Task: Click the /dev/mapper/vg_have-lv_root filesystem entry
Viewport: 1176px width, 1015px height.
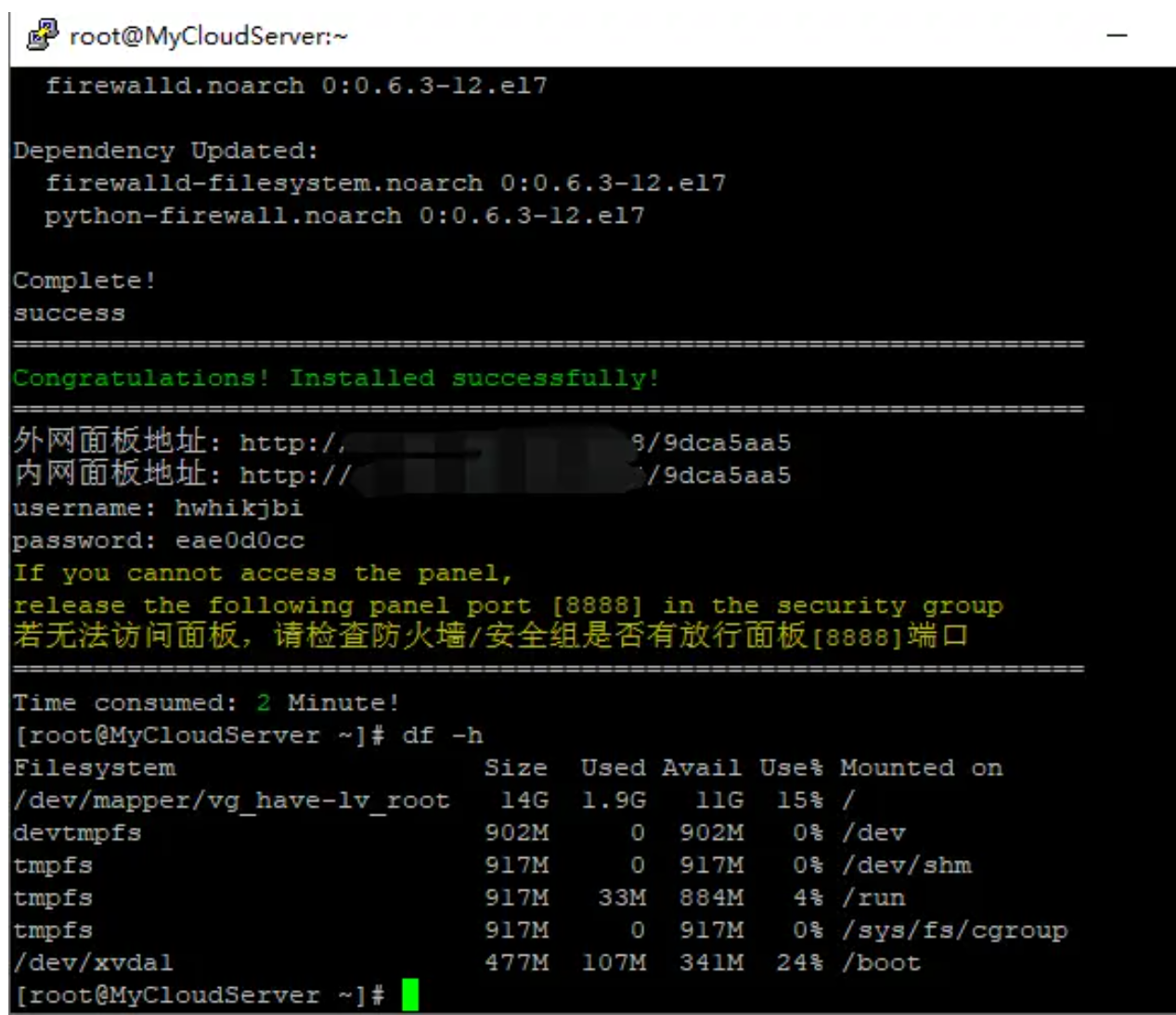Action: [231, 801]
